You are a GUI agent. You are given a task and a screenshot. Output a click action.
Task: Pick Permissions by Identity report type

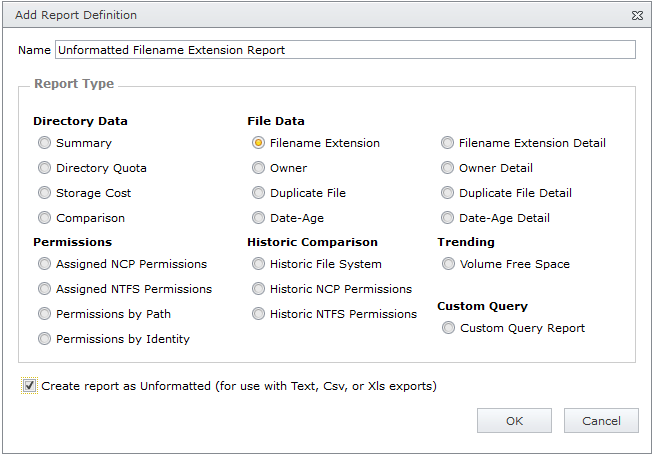pos(44,339)
